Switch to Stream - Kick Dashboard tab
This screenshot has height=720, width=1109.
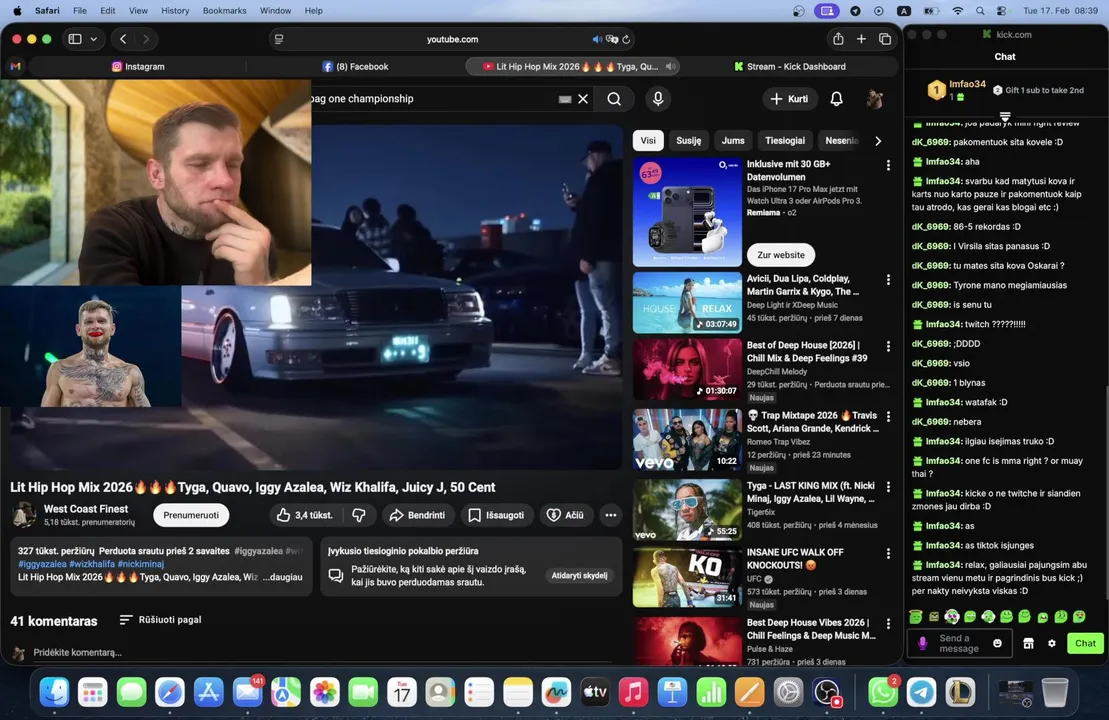(789, 66)
